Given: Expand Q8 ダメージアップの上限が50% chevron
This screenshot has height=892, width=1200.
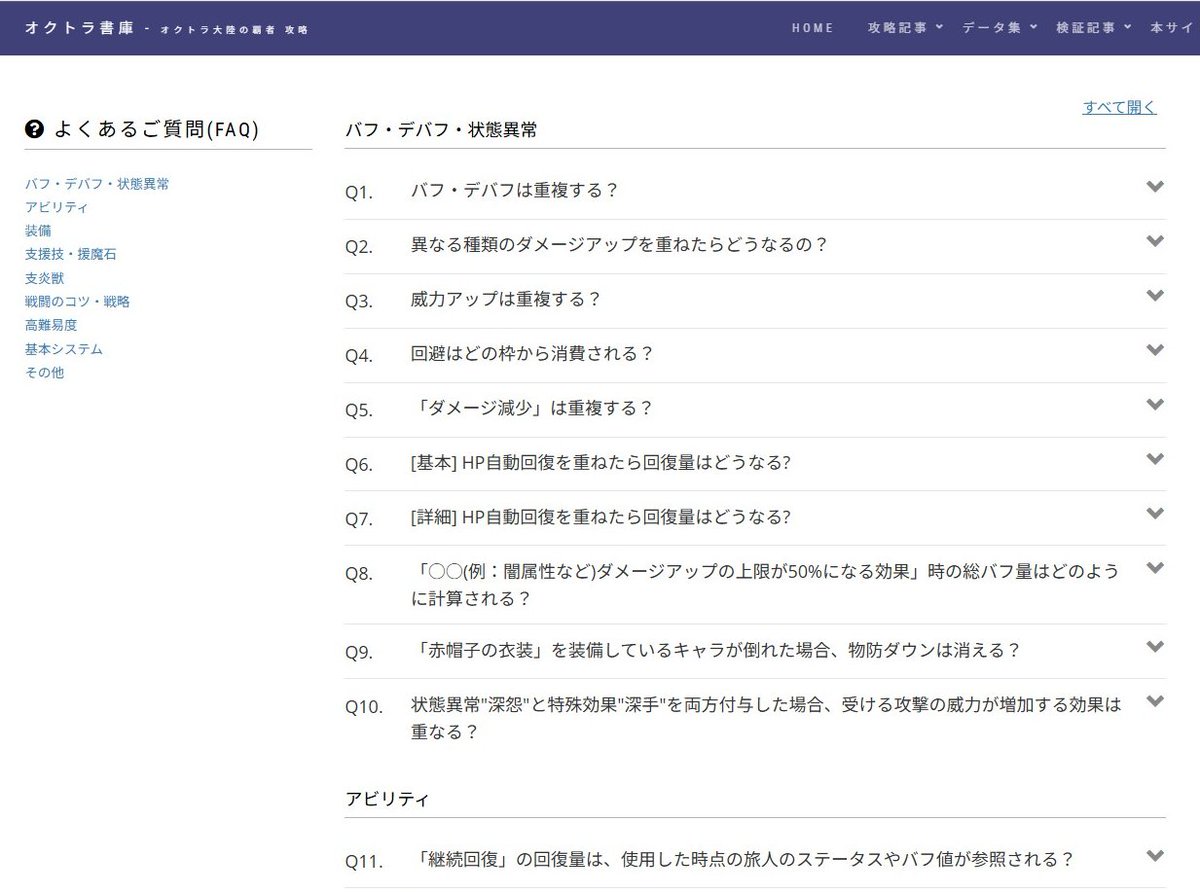Looking at the screenshot, I should point(1155,568).
